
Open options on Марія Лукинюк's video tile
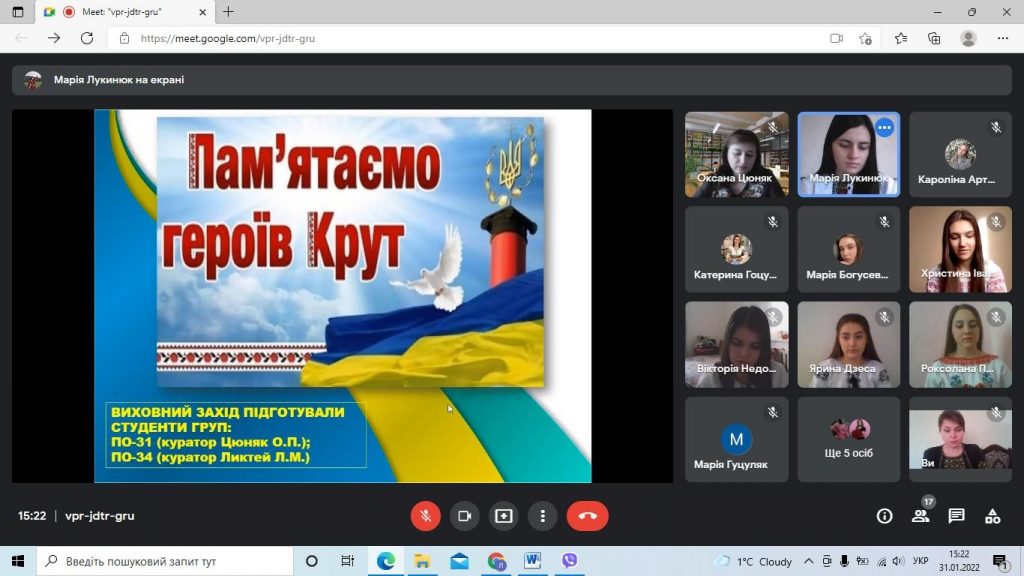coord(884,128)
